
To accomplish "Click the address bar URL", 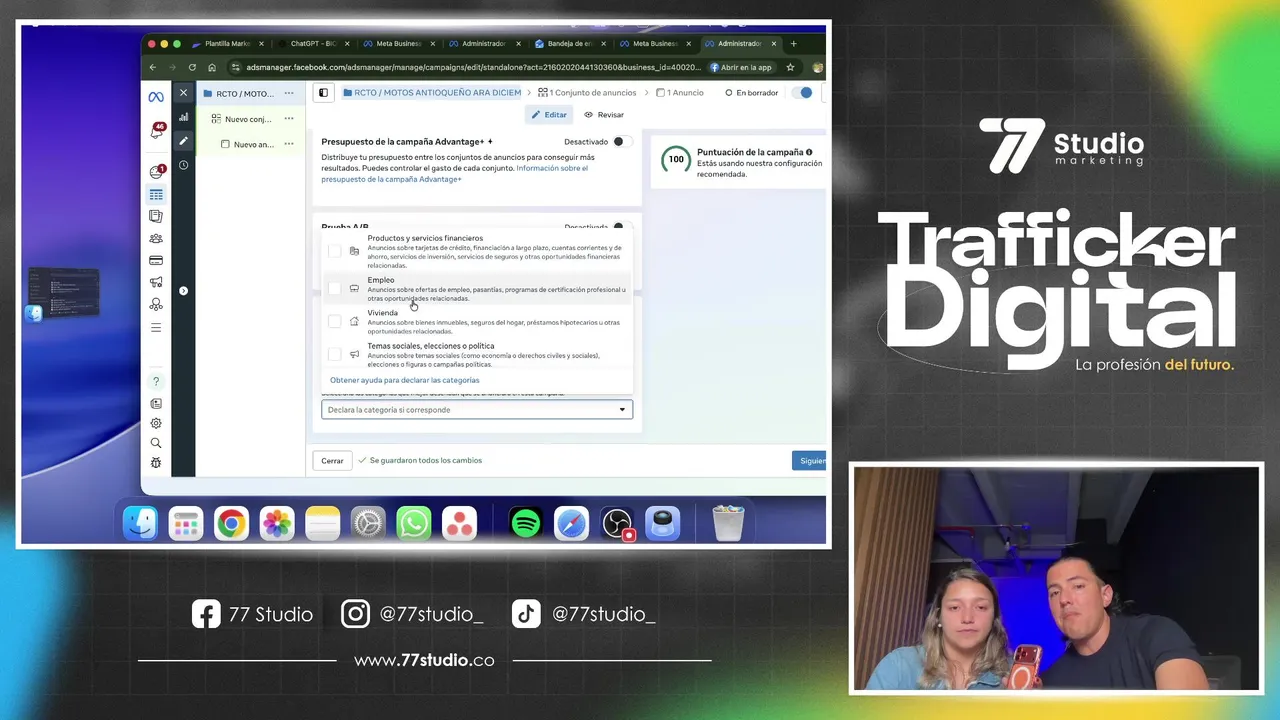I will tap(473, 68).
